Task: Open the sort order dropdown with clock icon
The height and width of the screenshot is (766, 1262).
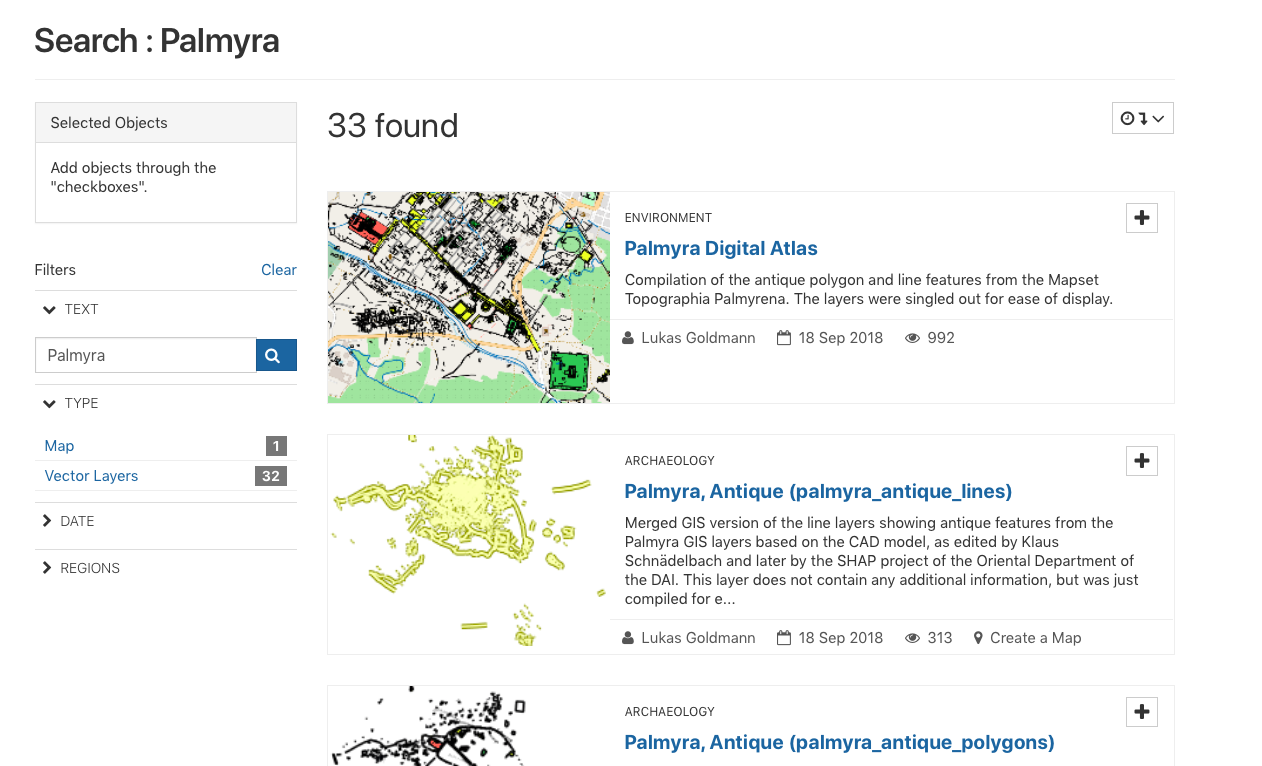Action: (x=1142, y=118)
